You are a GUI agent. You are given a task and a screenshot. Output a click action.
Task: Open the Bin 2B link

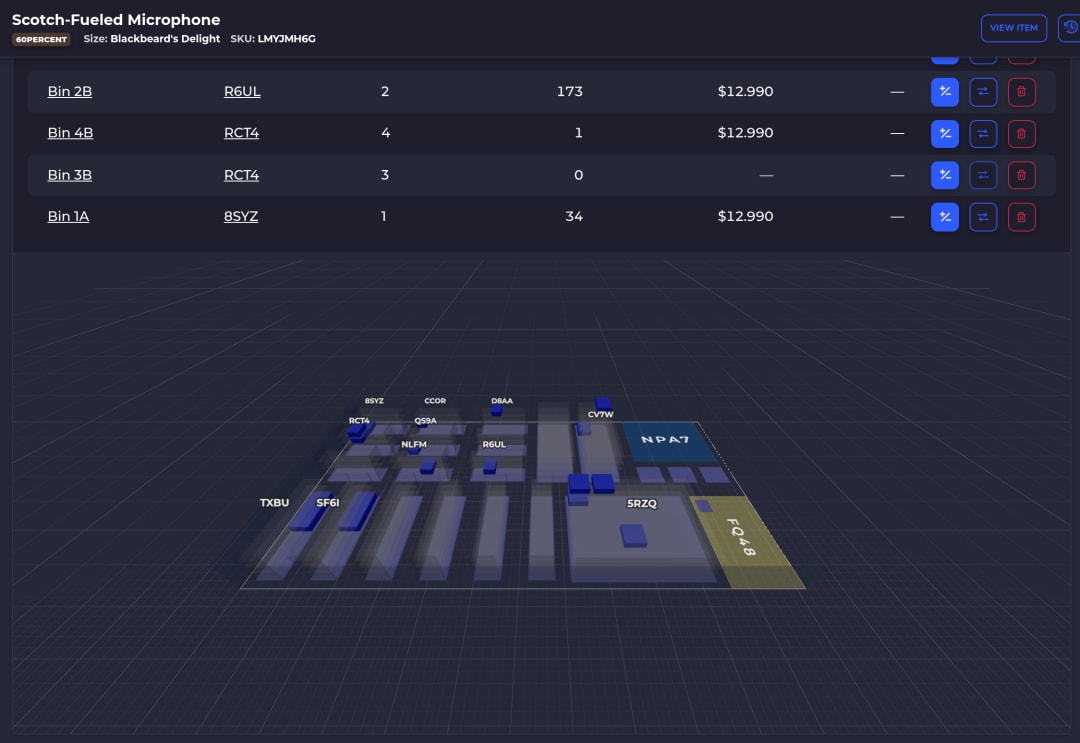point(70,92)
